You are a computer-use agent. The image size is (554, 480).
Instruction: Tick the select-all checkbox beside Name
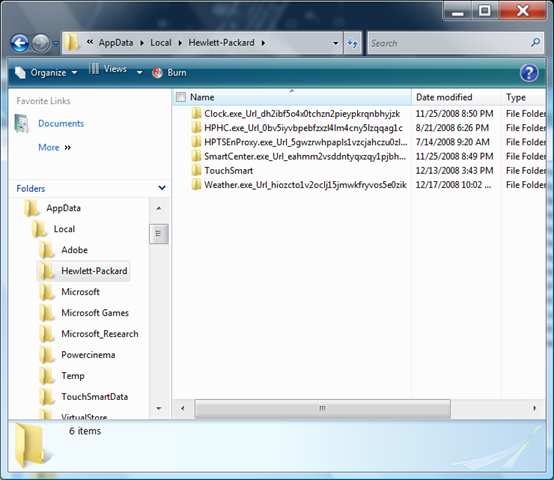point(181,97)
